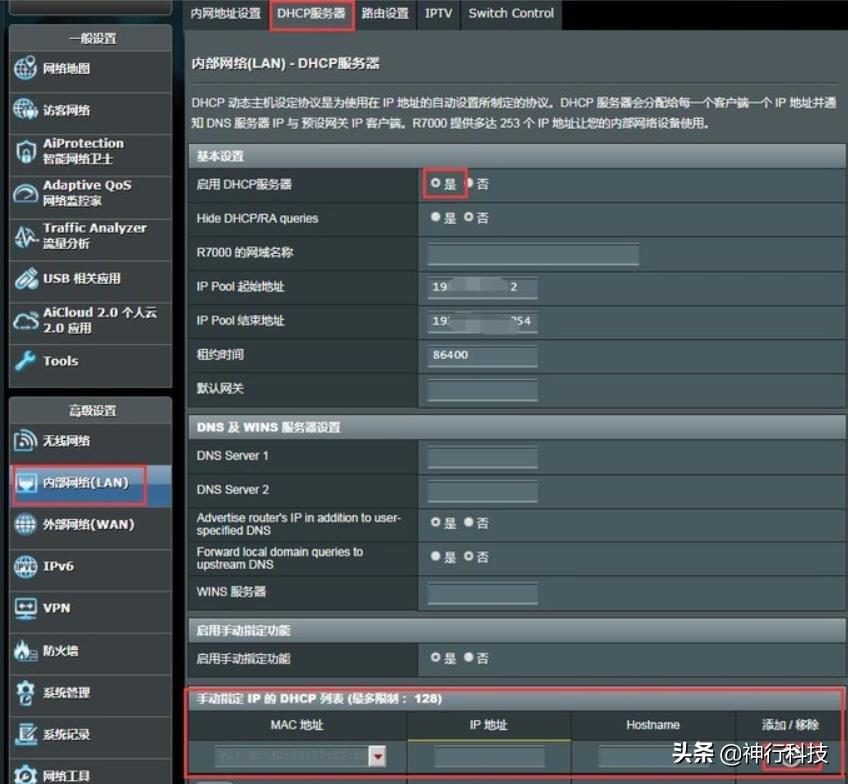This screenshot has height=784, width=848.
Task: Click the IP Pool 起始地址 input field
Action: 482,287
